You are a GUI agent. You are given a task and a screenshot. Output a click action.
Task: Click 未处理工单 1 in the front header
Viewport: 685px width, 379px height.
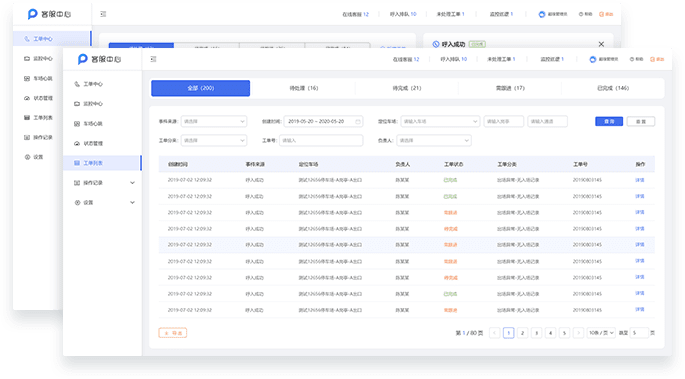pyautogui.click(x=501, y=59)
